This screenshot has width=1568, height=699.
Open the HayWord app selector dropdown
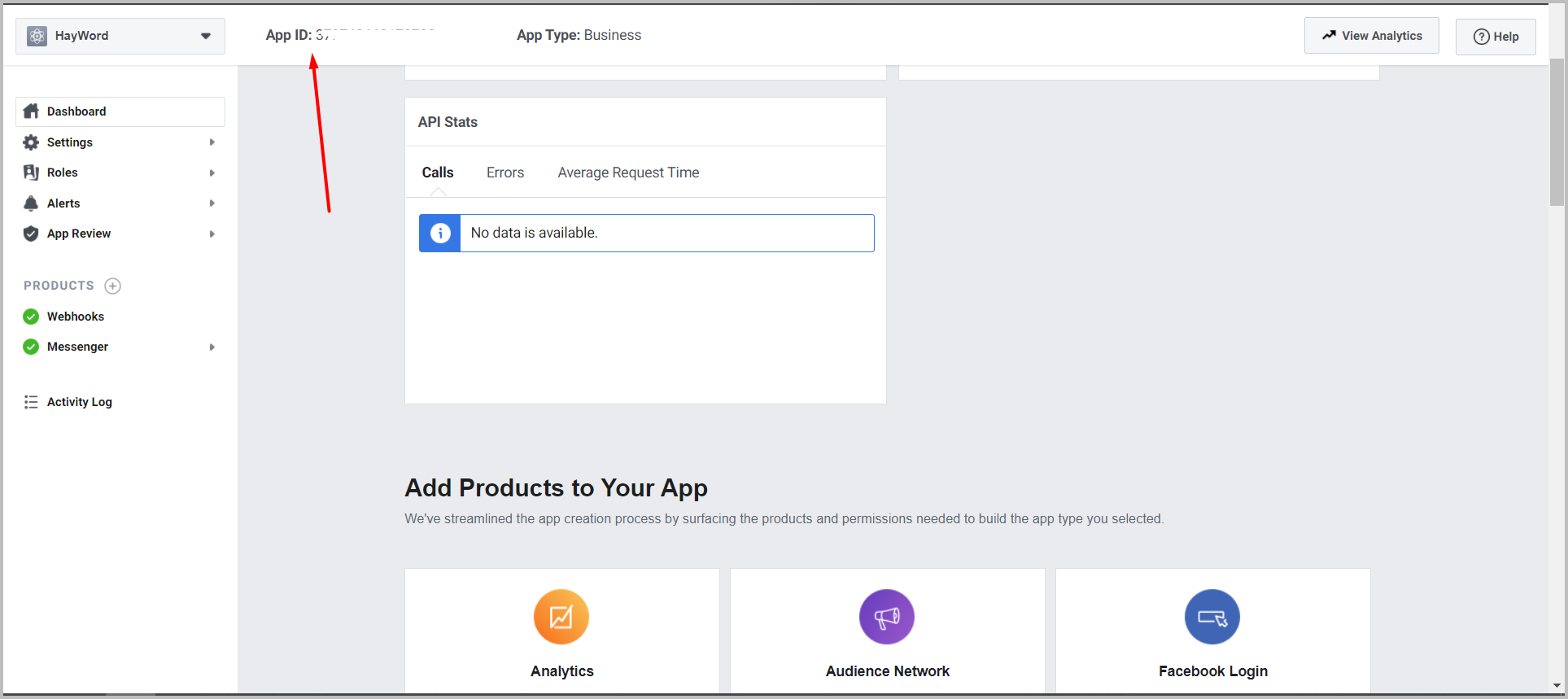(120, 36)
